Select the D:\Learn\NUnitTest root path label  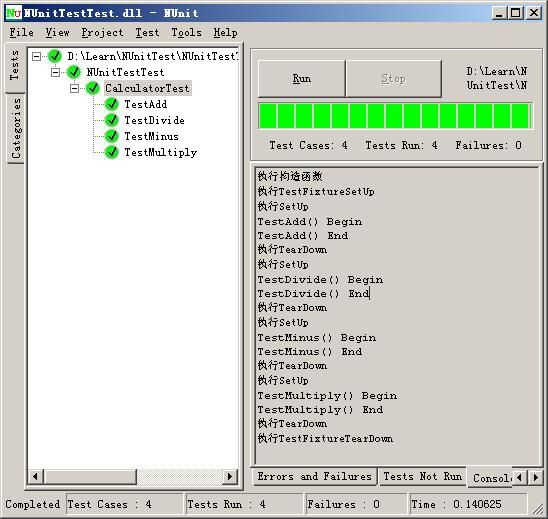(153, 56)
